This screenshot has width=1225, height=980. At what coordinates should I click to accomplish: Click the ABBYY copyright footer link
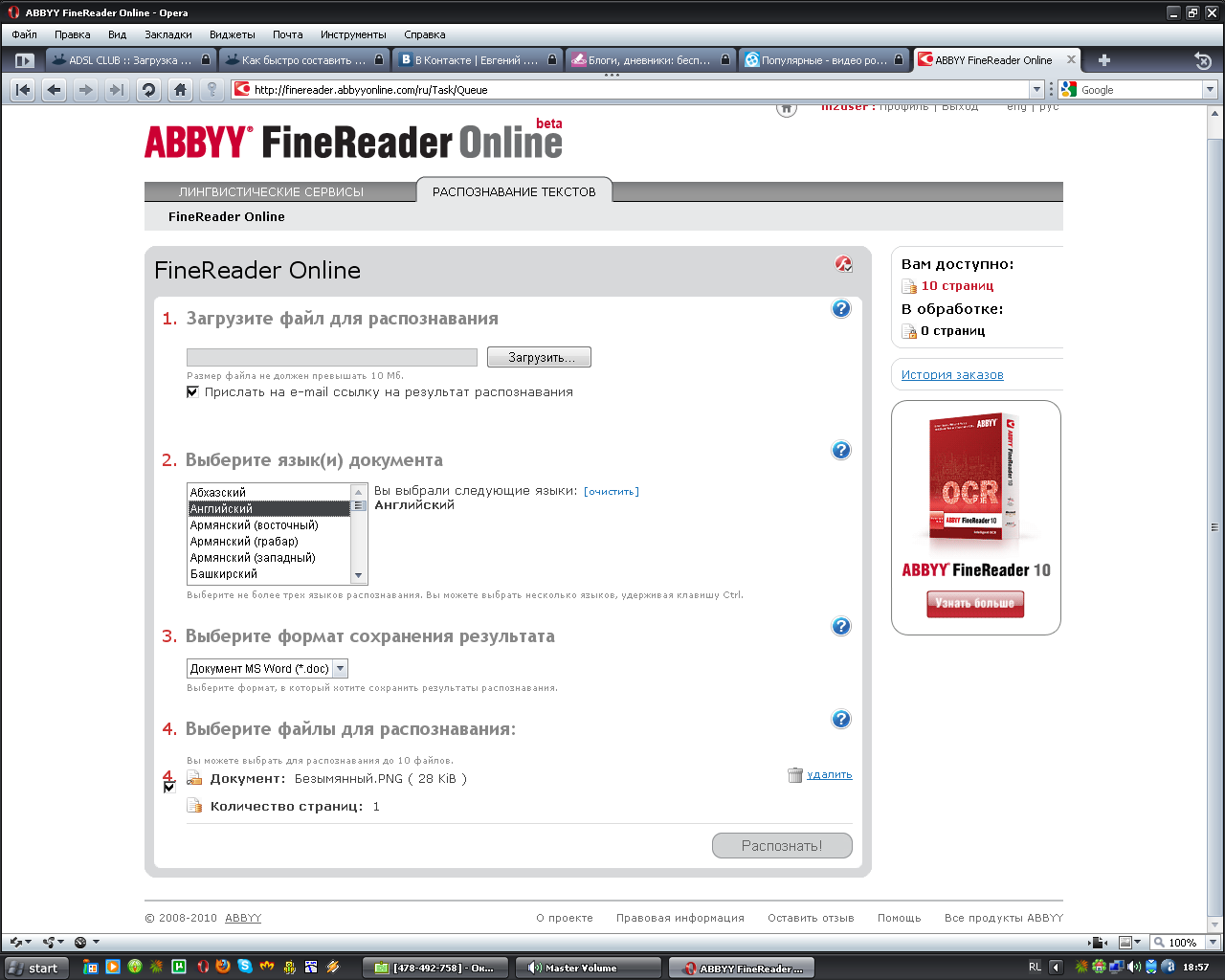click(x=243, y=918)
